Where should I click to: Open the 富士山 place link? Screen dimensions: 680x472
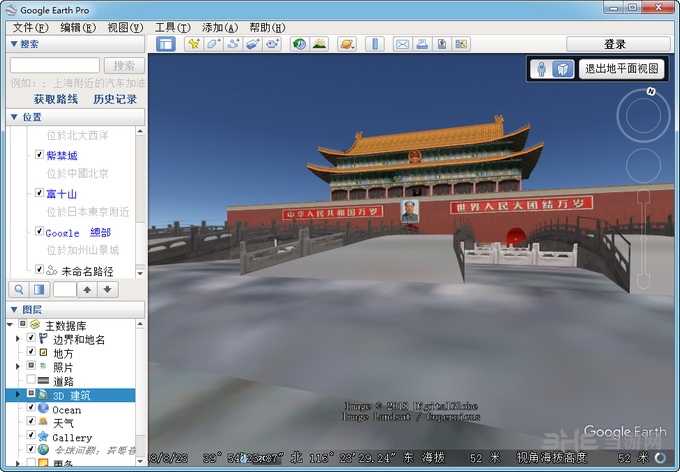[x=62, y=193]
